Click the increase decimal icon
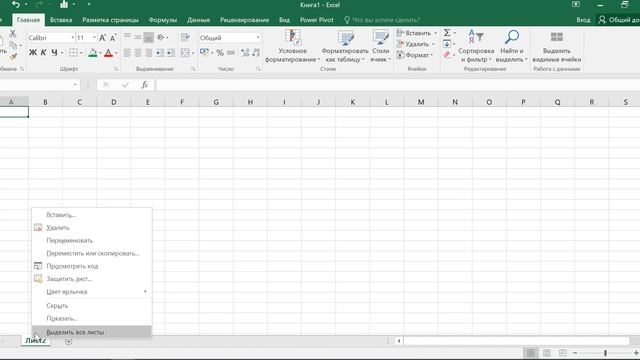Image resolution: width=640 pixels, height=360 pixels. click(245, 53)
